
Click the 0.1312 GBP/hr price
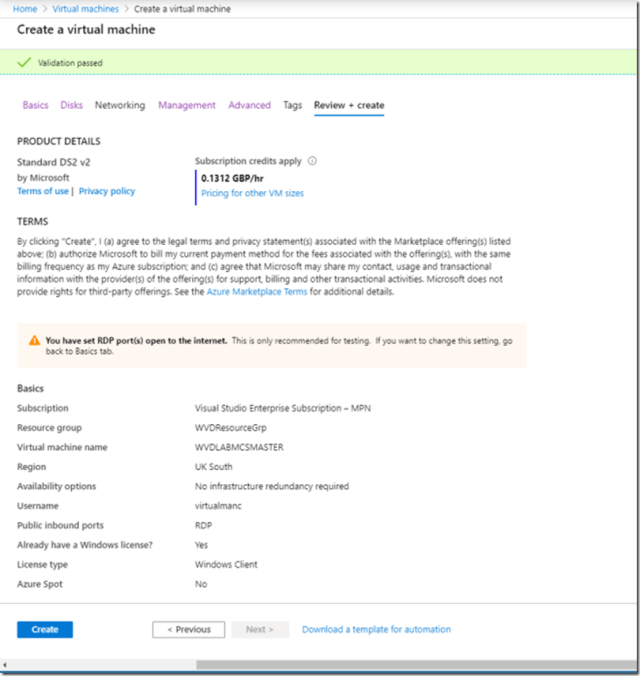point(232,178)
